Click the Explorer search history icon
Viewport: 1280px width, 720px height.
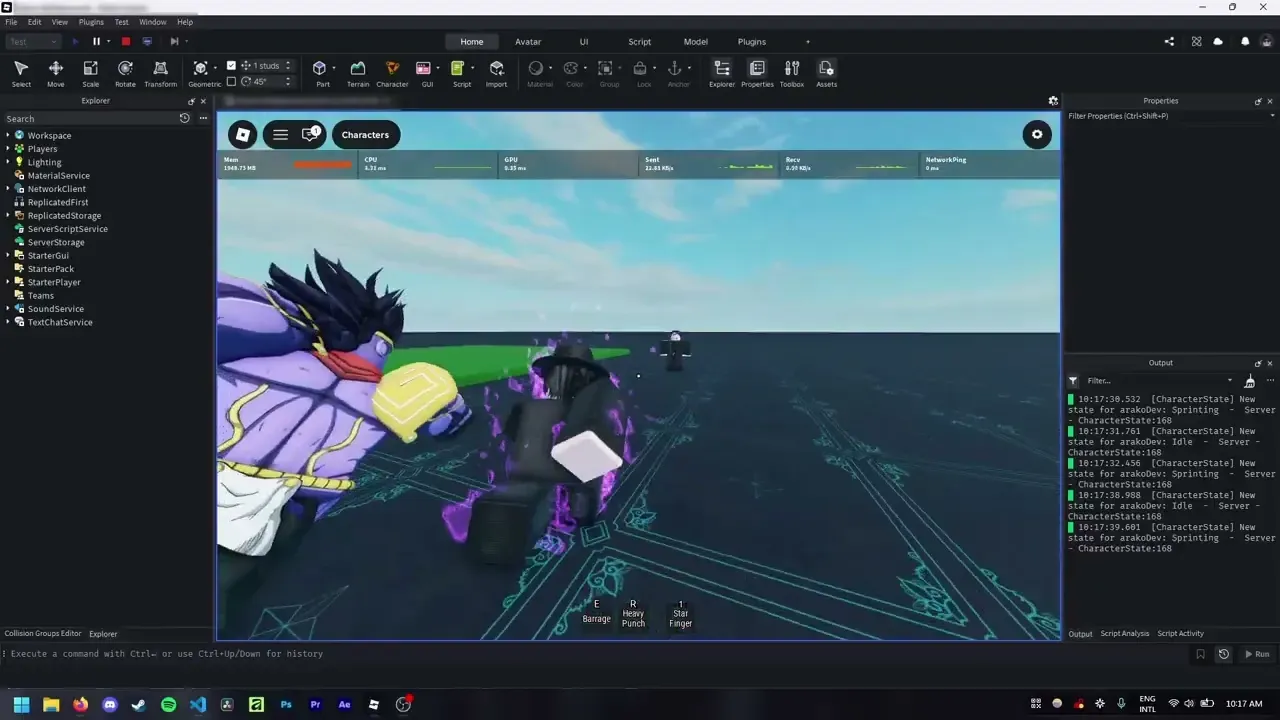tap(184, 118)
